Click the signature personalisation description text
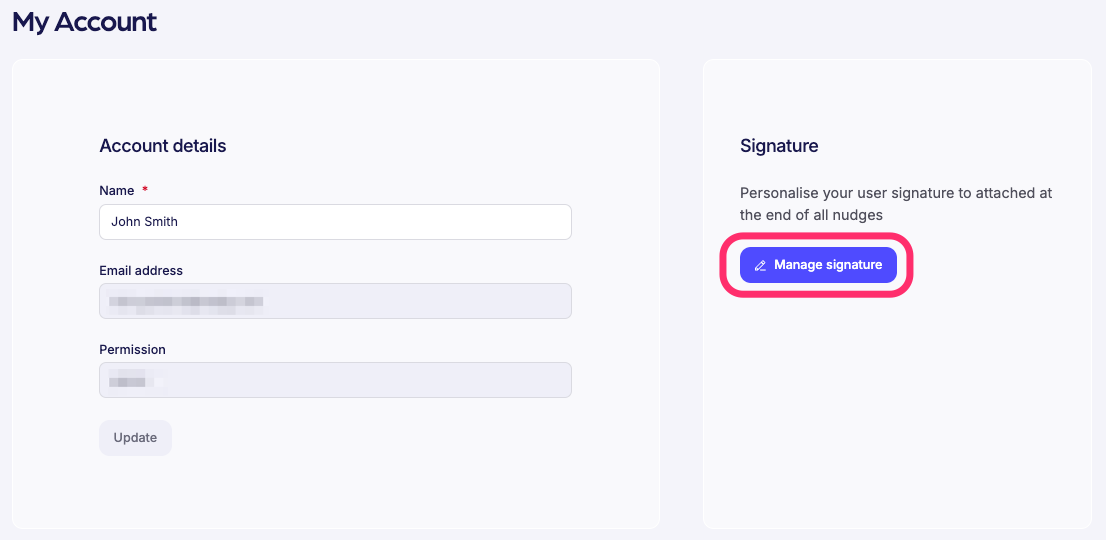This screenshot has width=1106, height=540. pyautogui.click(x=895, y=203)
